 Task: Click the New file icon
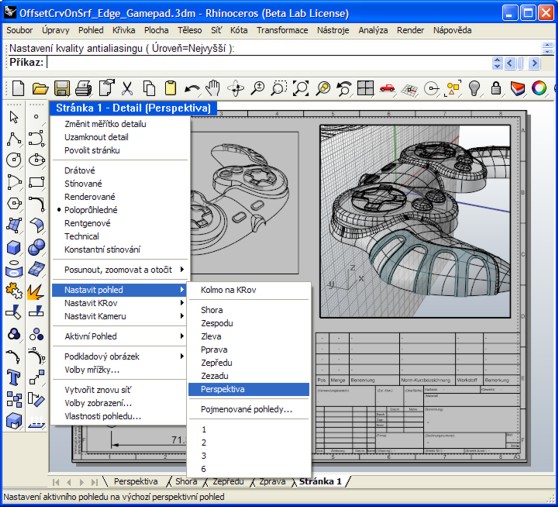tap(18, 88)
